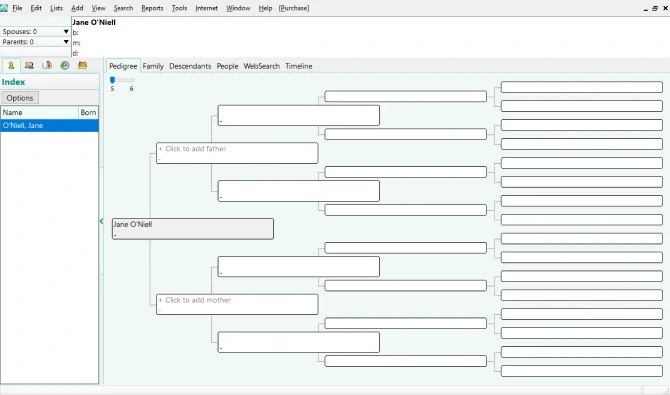Click the Options button under Index
The width and height of the screenshot is (670, 395).
pyautogui.click(x=20, y=98)
